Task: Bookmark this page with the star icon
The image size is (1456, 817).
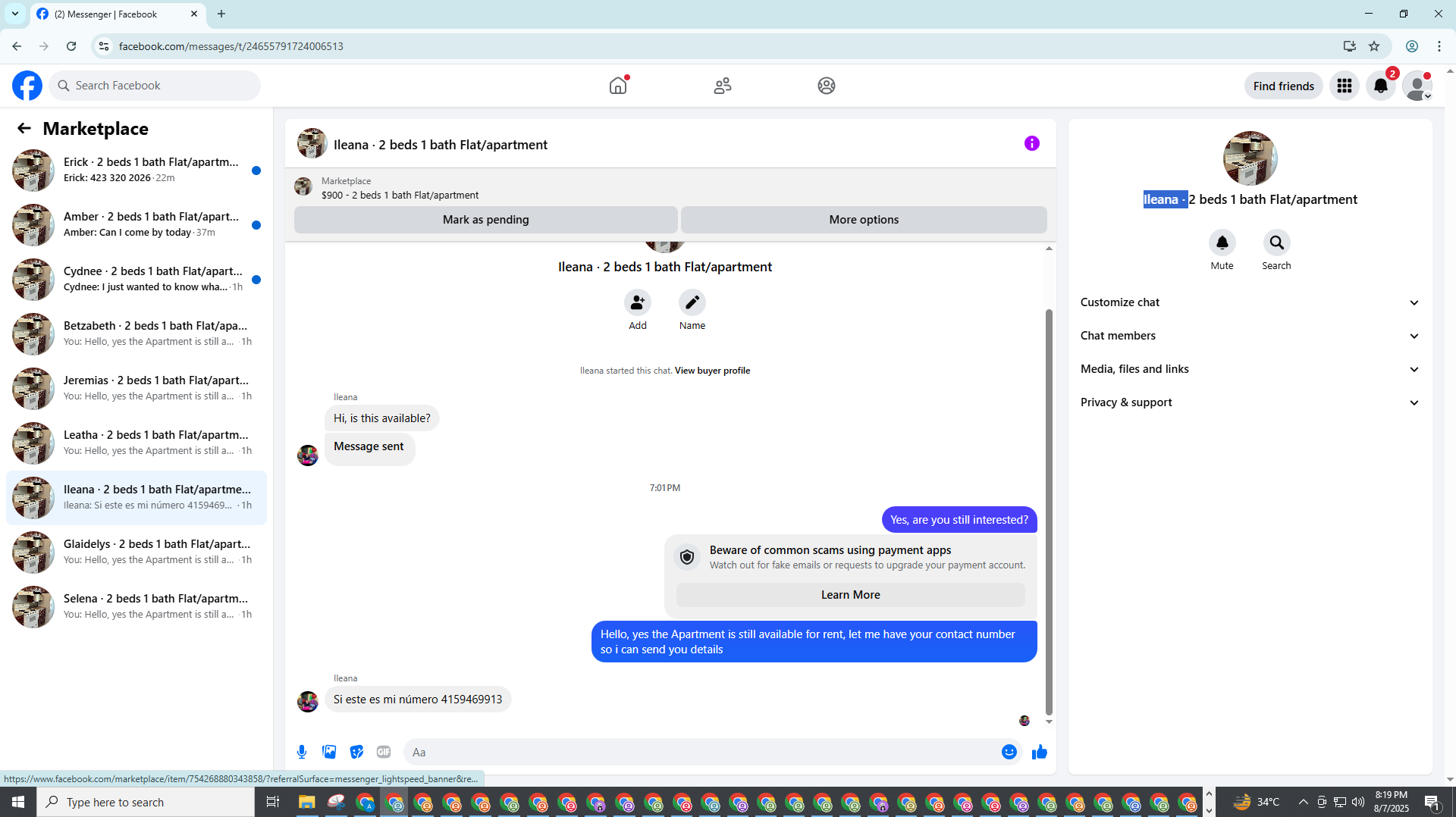Action: tap(1374, 46)
